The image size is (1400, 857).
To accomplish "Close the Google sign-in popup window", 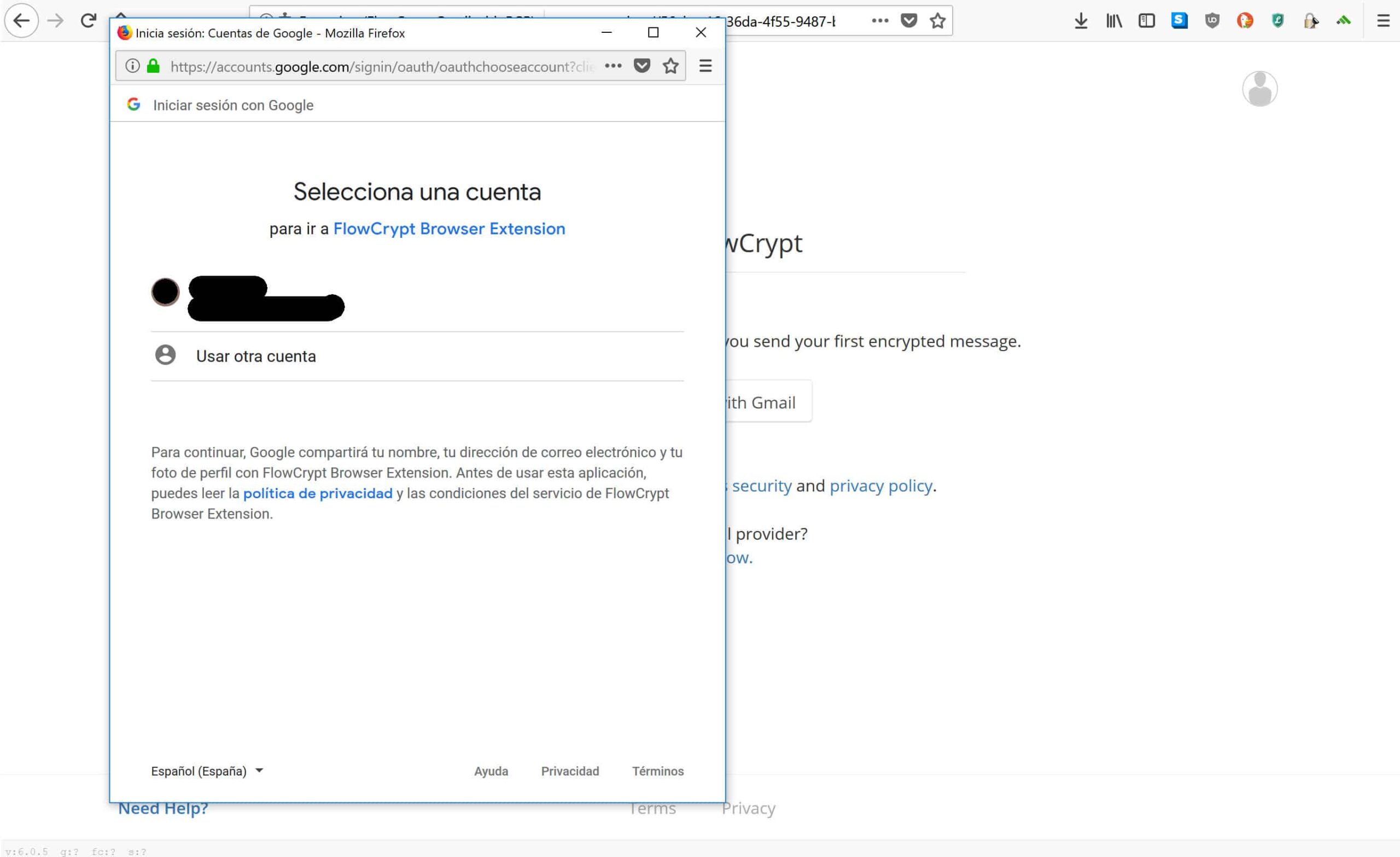I will [701, 32].
